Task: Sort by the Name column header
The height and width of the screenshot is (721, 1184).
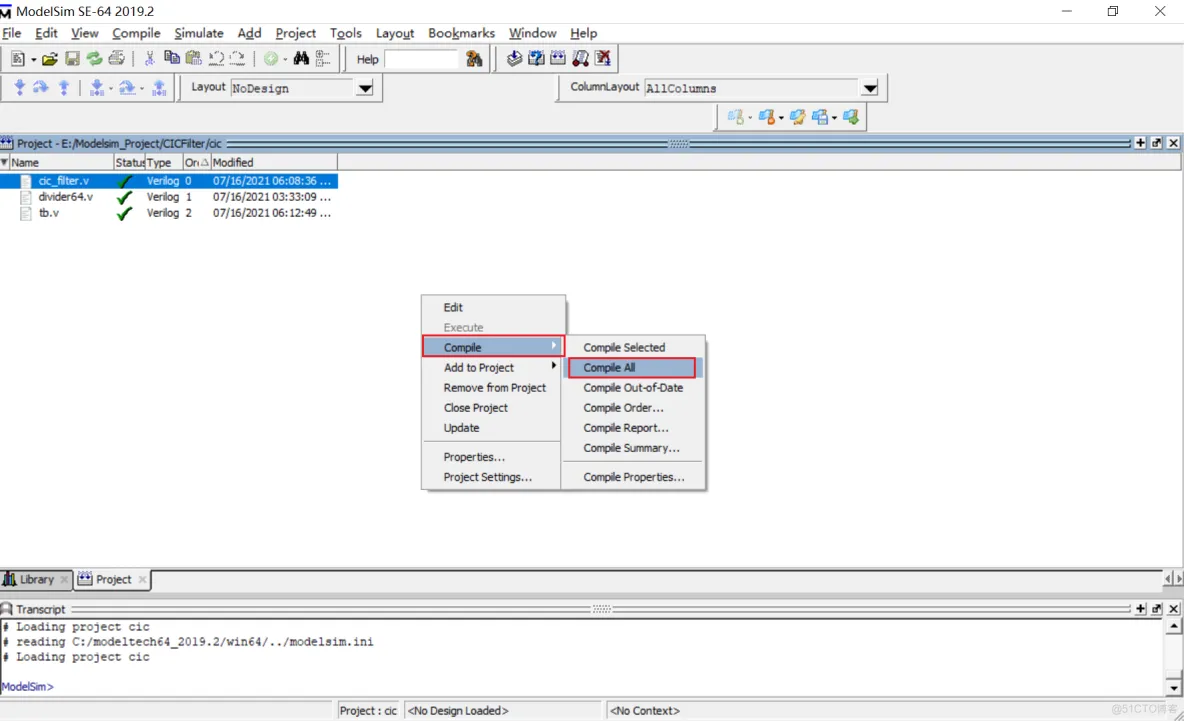Action: click(60, 162)
